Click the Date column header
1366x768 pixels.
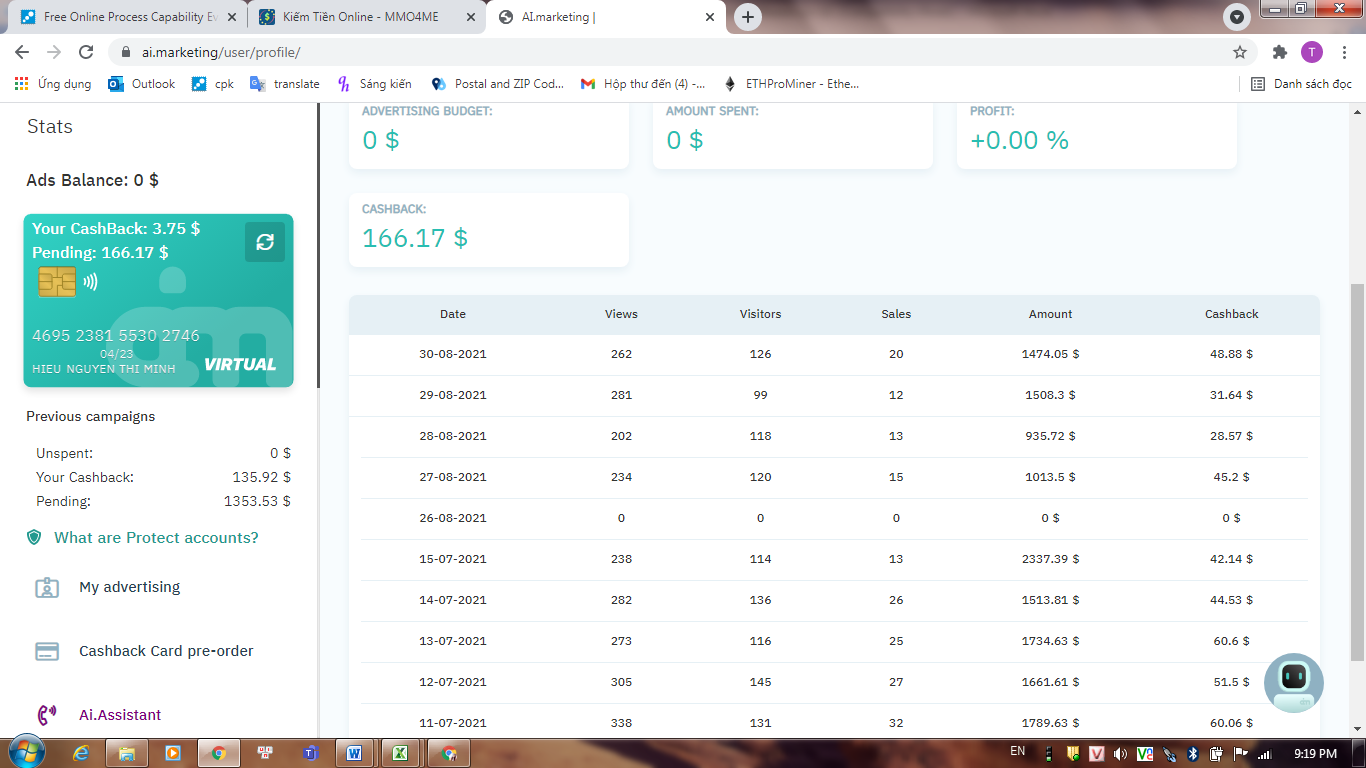tap(453, 314)
